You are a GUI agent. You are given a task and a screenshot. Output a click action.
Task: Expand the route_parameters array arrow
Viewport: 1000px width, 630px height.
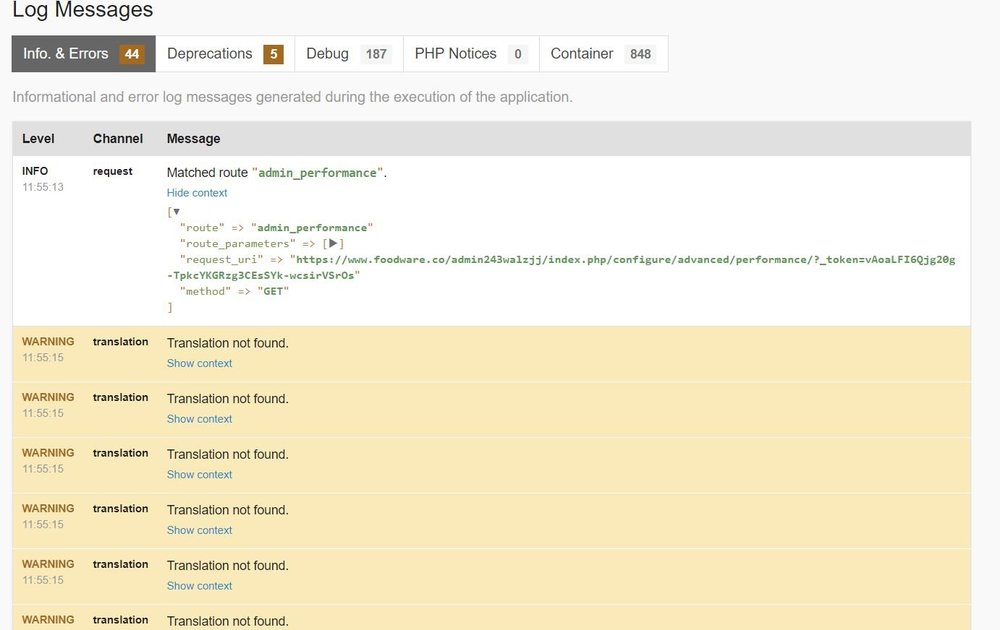click(335, 243)
